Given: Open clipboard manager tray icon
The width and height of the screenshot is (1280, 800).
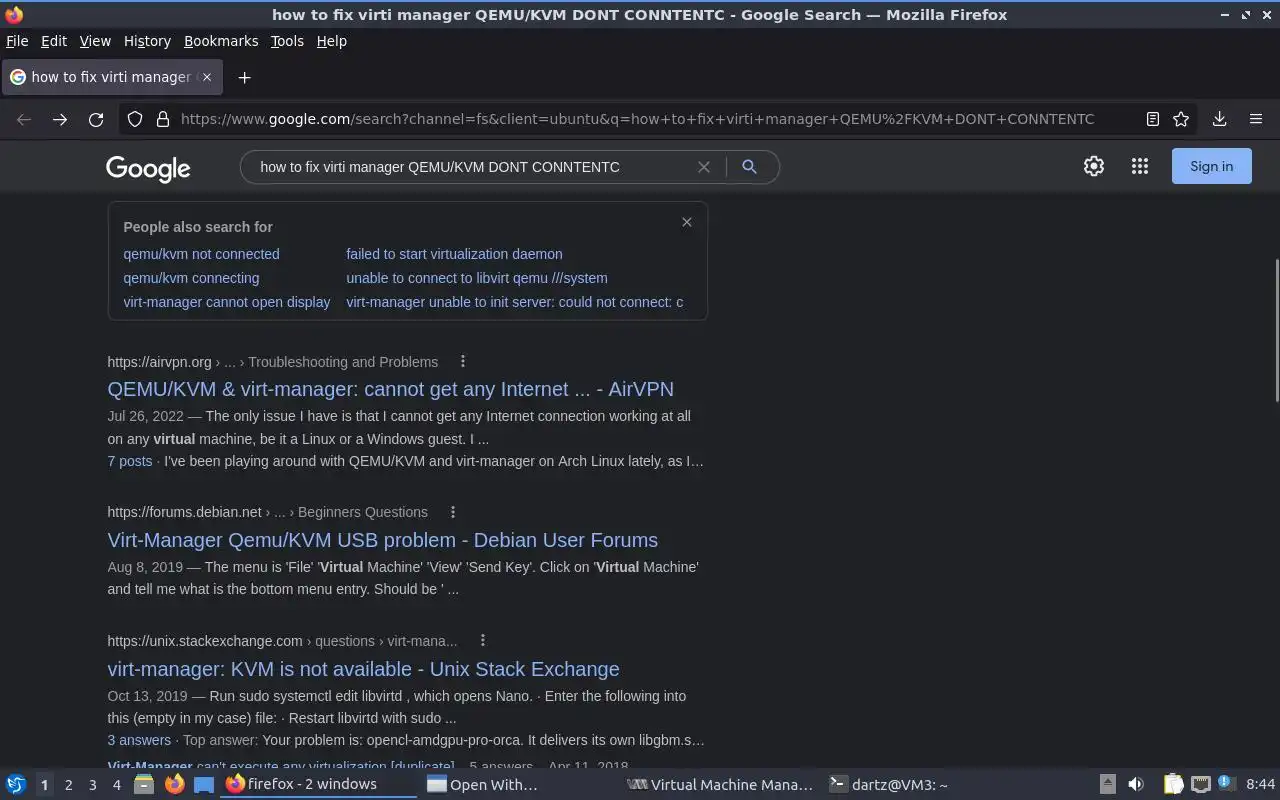Looking at the screenshot, I should click(1173, 784).
